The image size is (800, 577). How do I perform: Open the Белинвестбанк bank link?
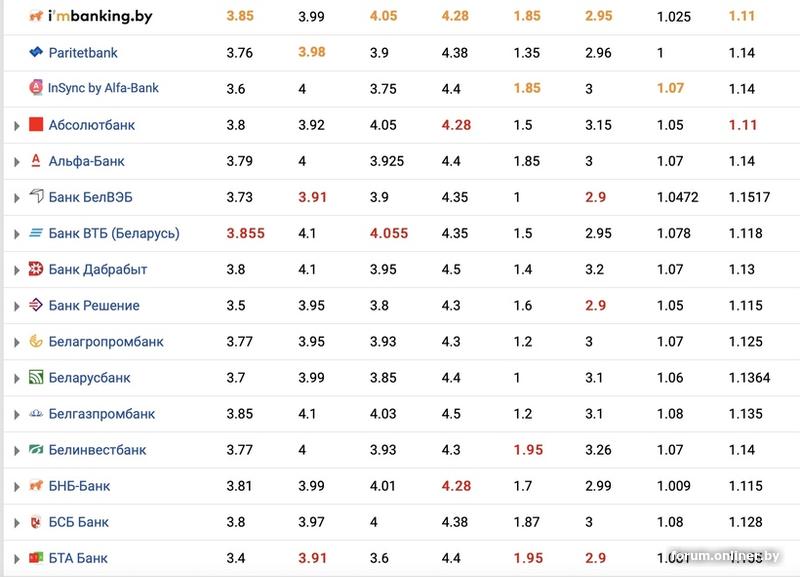tap(97, 450)
